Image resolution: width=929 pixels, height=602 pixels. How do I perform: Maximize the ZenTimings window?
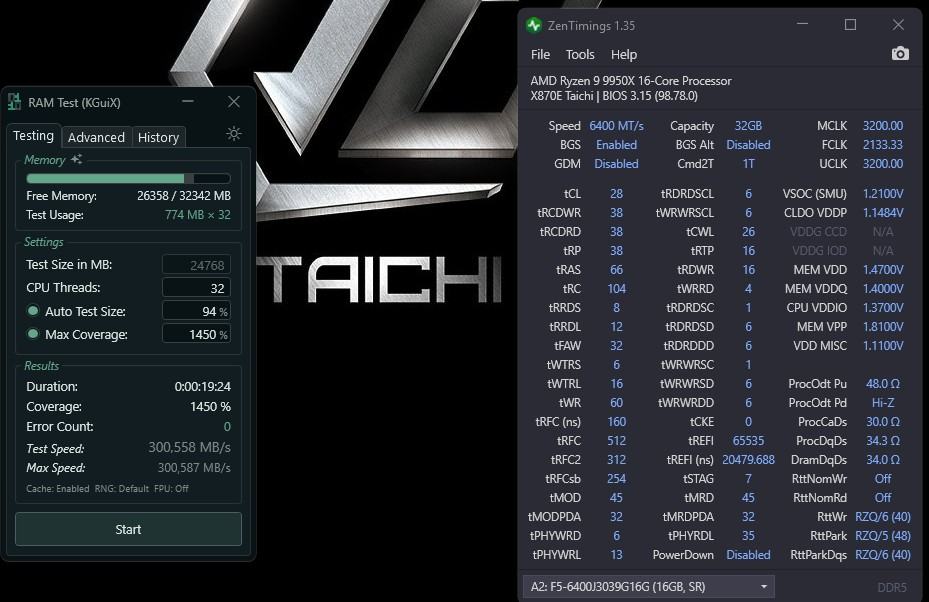click(850, 24)
